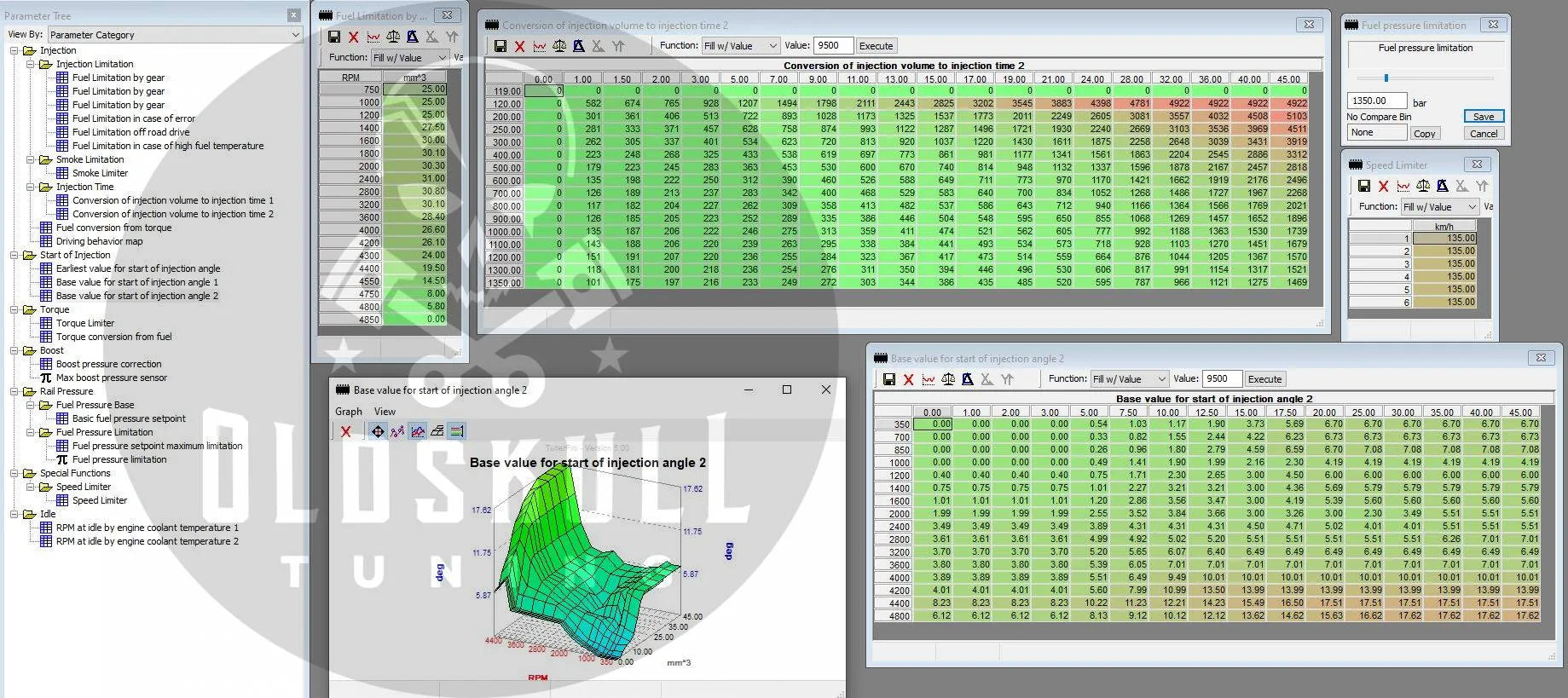Click the red X cancel icon in Conversion table toolbar
Viewport: 1568px width, 698px height.
pos(520,46)
